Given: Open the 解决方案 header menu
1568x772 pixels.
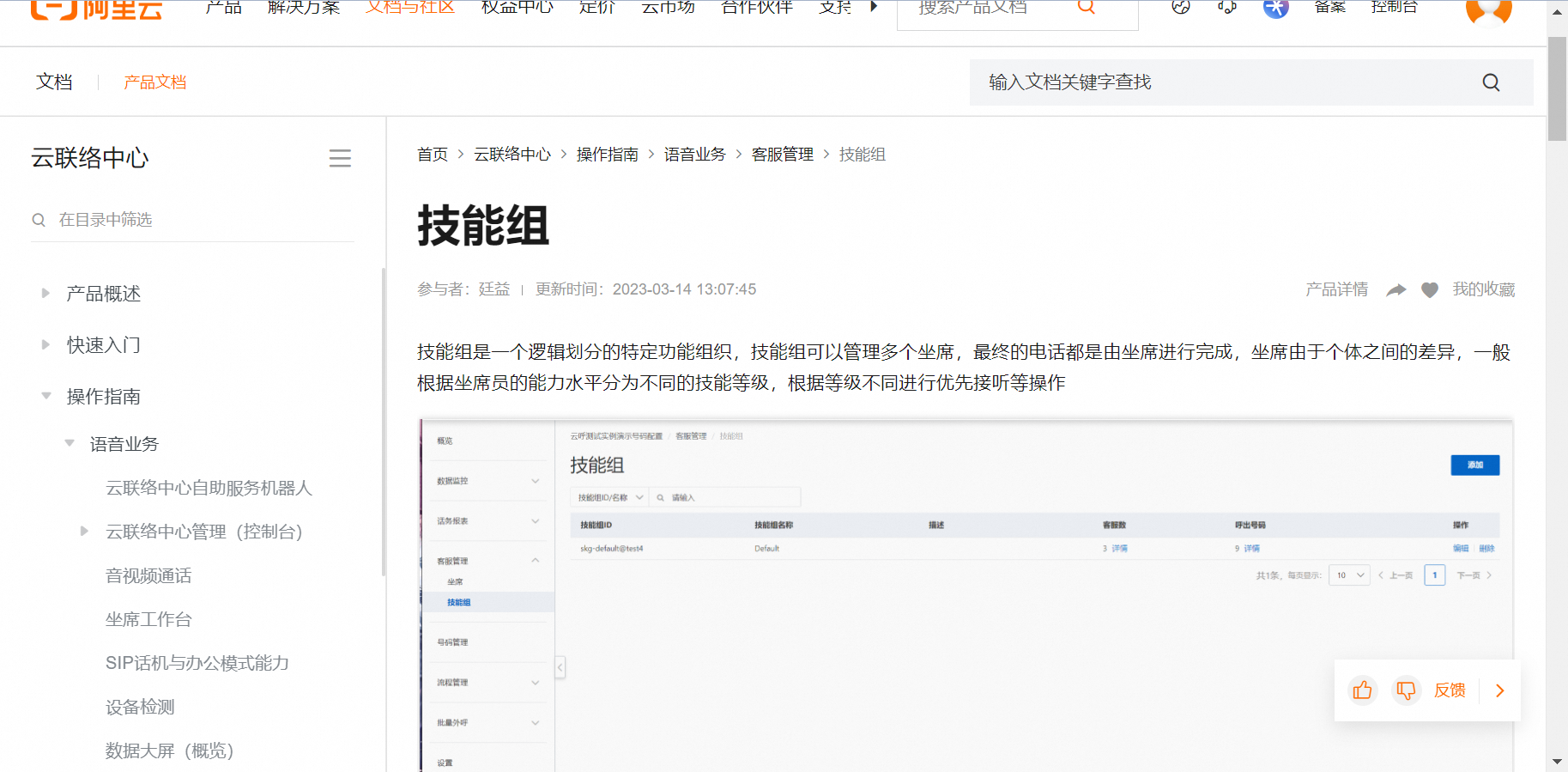Looking at the screenshot, I should pos(304,7).
